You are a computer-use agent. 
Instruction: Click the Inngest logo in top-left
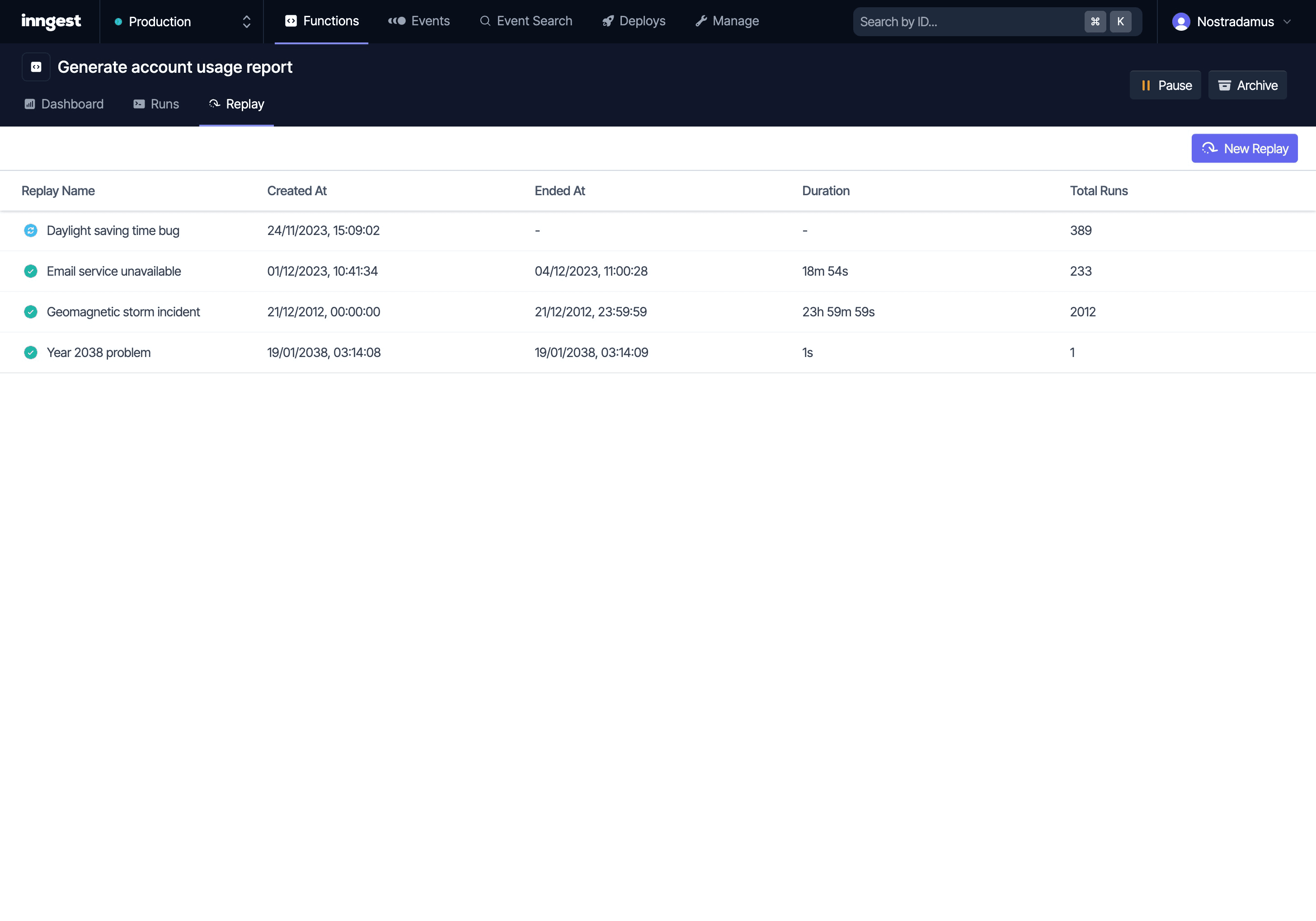(50, 21)
